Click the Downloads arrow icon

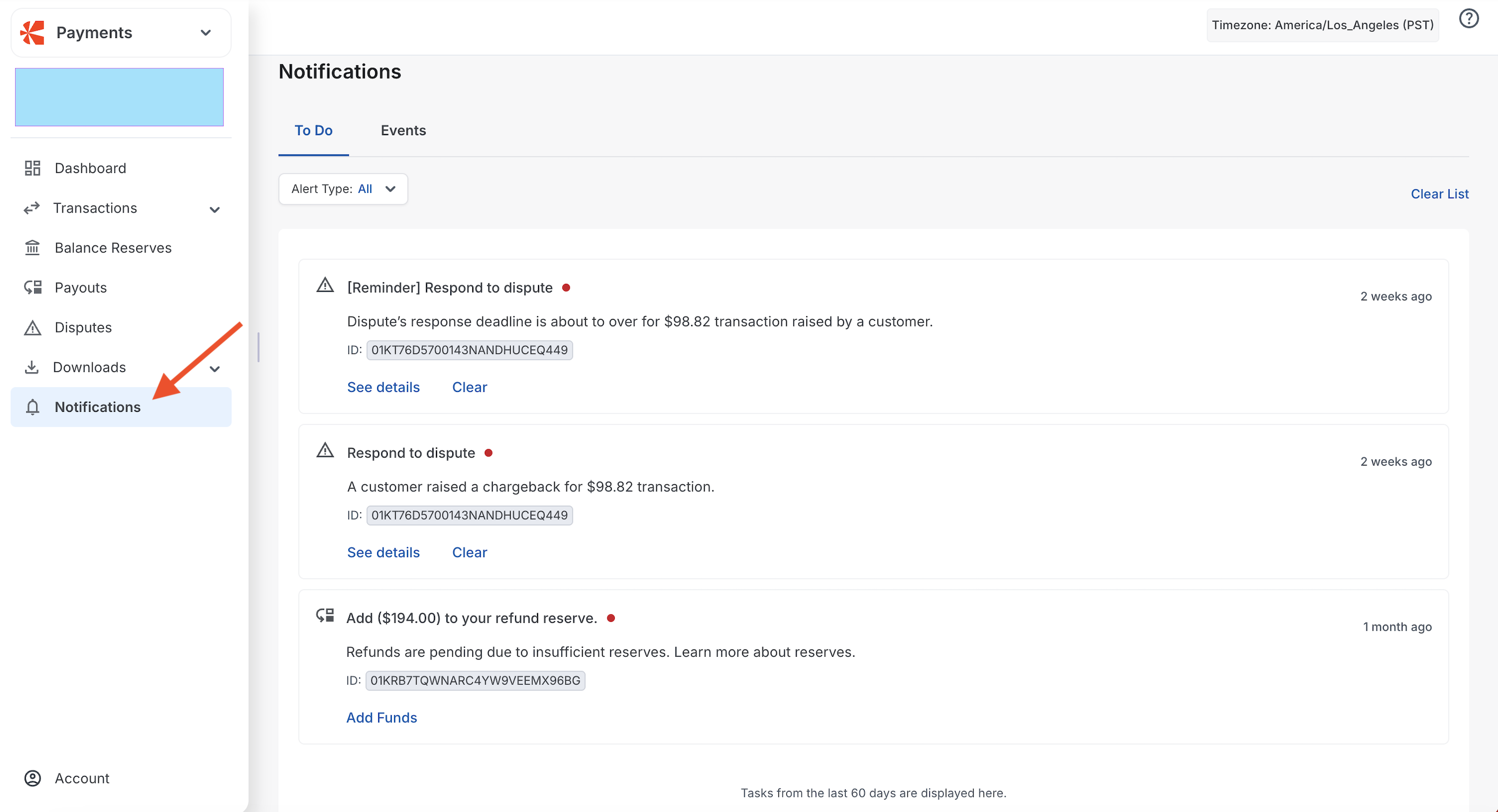pyautogui.click(x=32, y=368)
